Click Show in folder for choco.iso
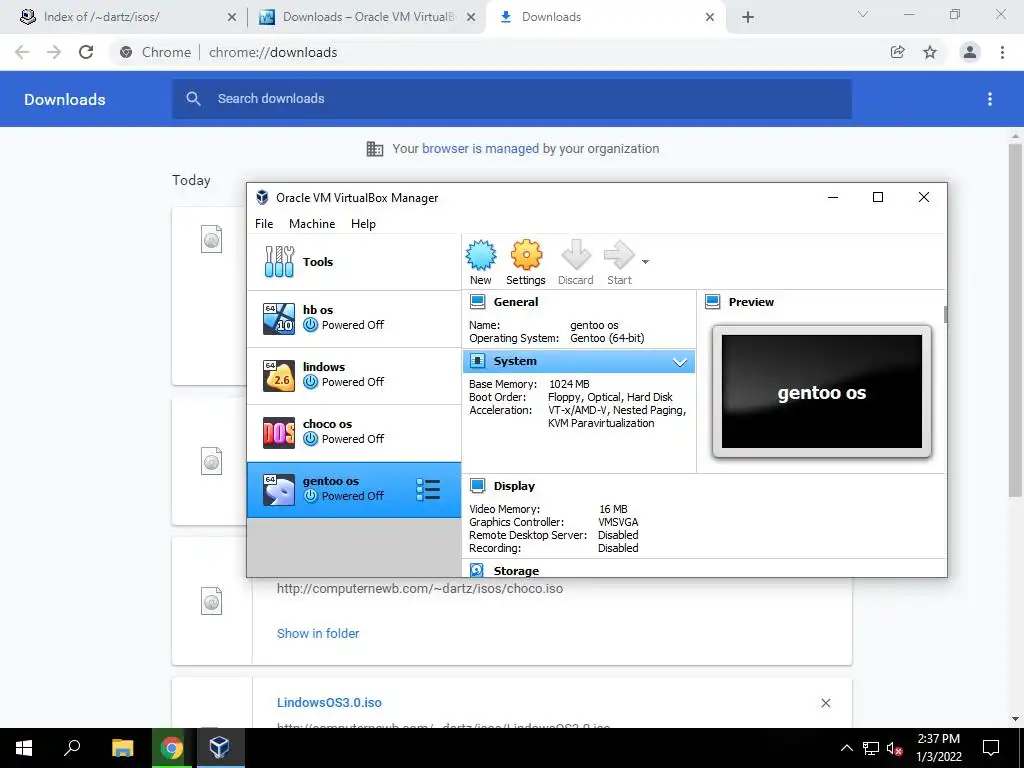1024x768 pixels. point(318,633)
